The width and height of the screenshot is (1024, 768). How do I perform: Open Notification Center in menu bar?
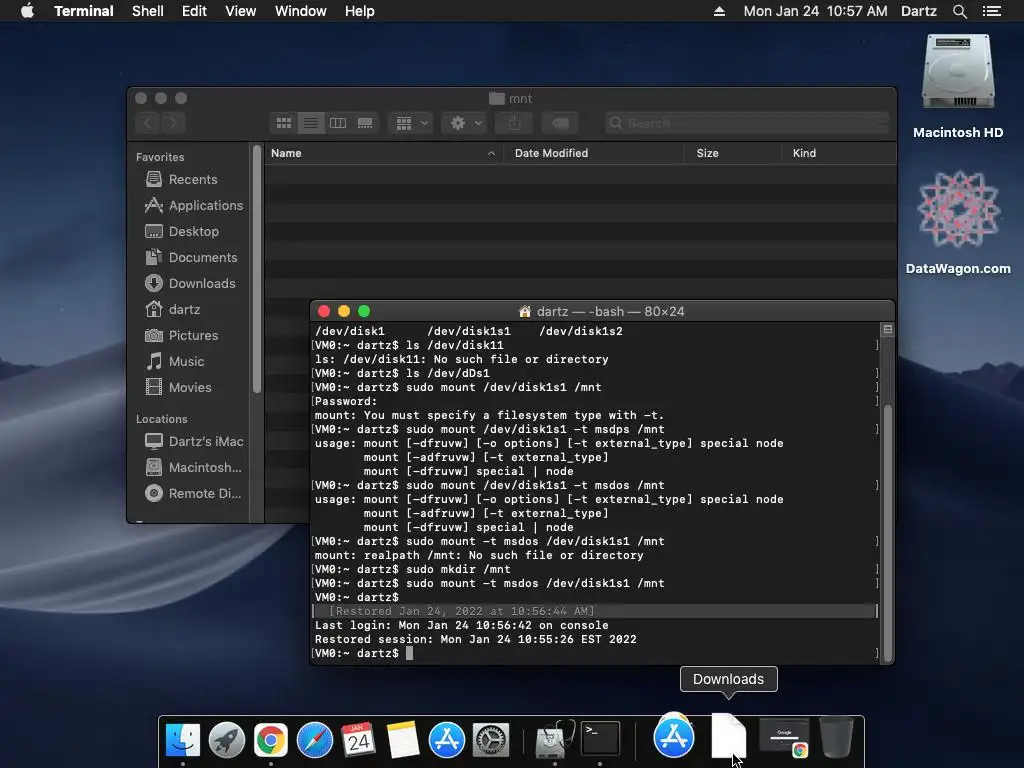click(x=992, y=11)
